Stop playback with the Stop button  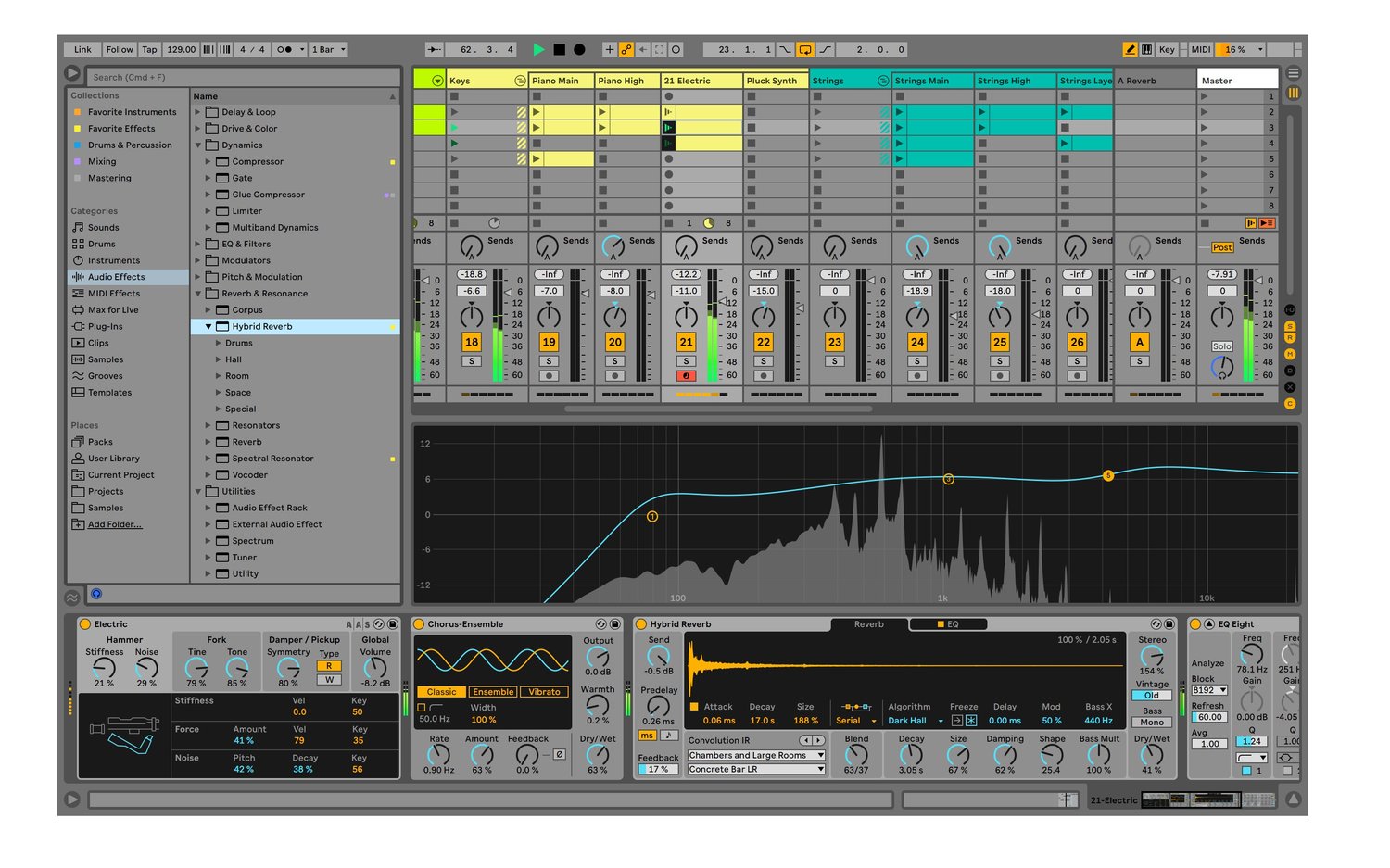click(559, 49)
